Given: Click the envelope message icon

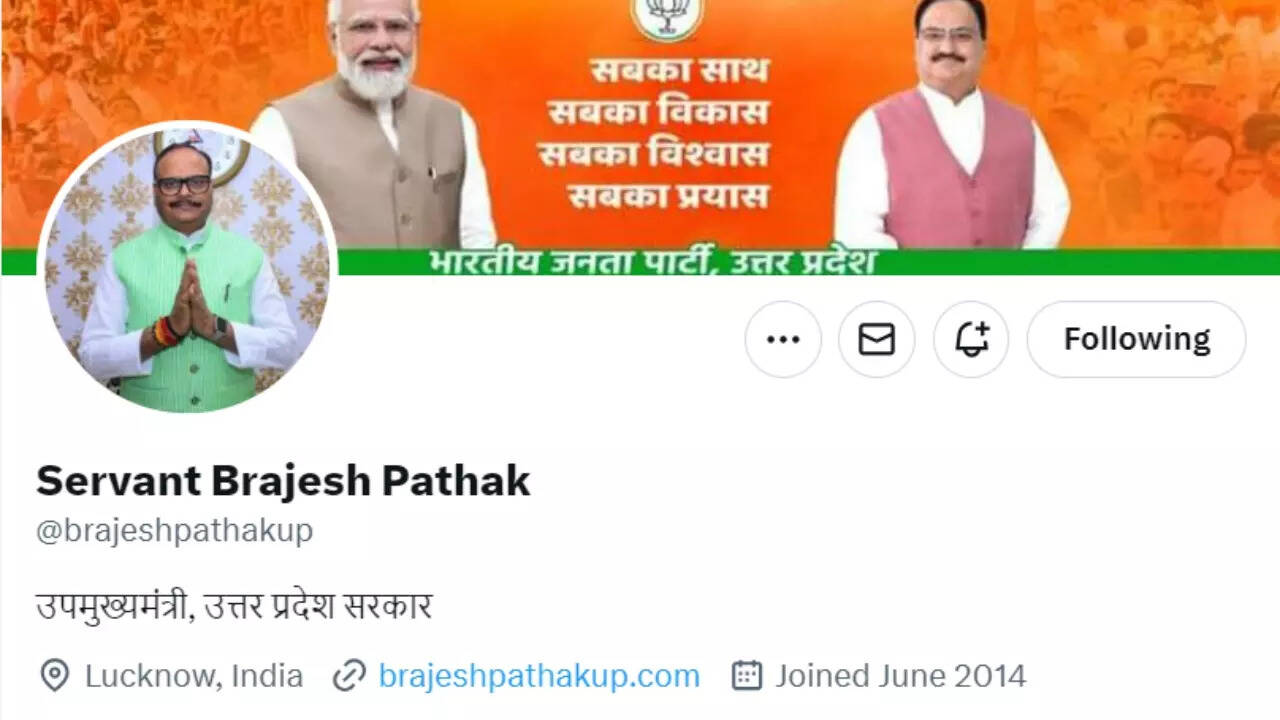Looking at the screenshot, I should click(x=877, y=339).
